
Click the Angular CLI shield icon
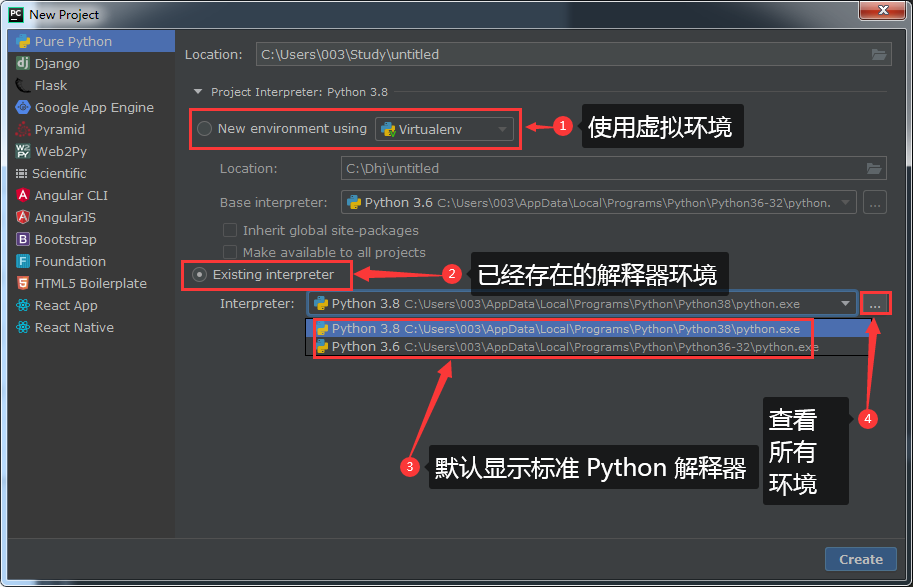[x=23, y=196]
